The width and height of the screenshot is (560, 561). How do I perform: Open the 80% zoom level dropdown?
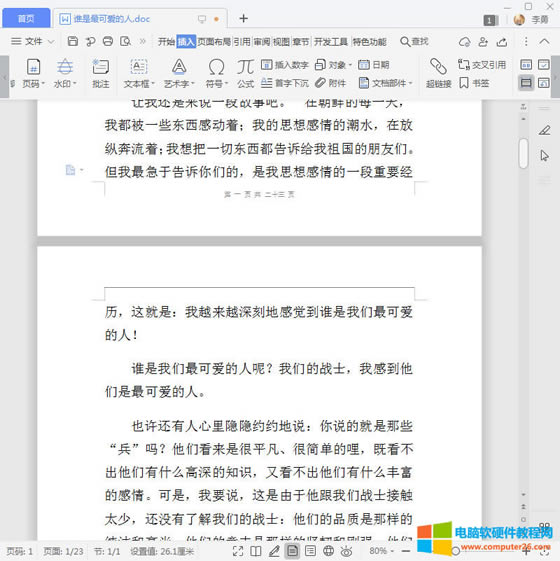click(x=381, y=551)
